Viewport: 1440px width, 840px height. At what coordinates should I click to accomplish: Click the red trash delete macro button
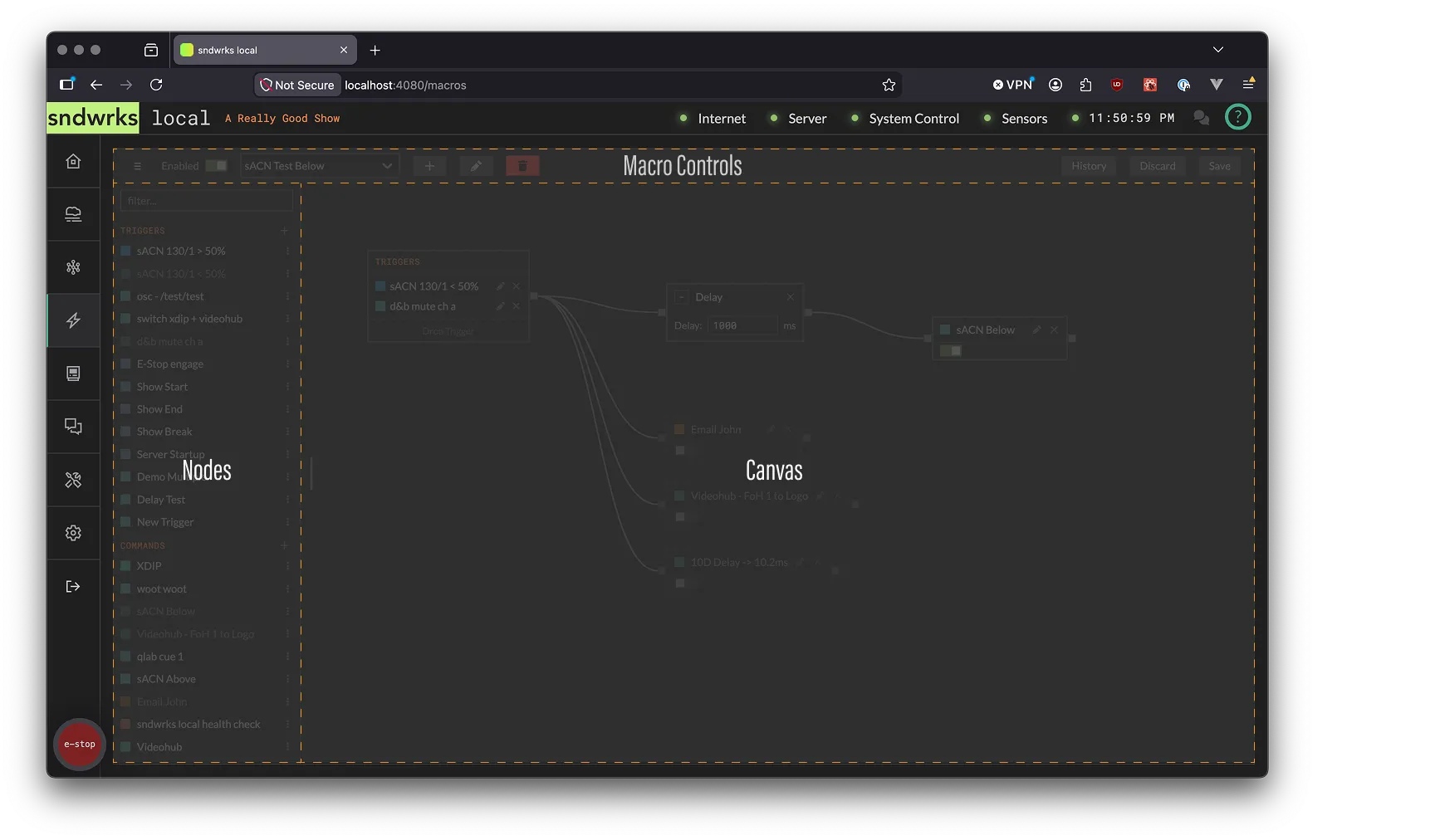pos(522,166)
